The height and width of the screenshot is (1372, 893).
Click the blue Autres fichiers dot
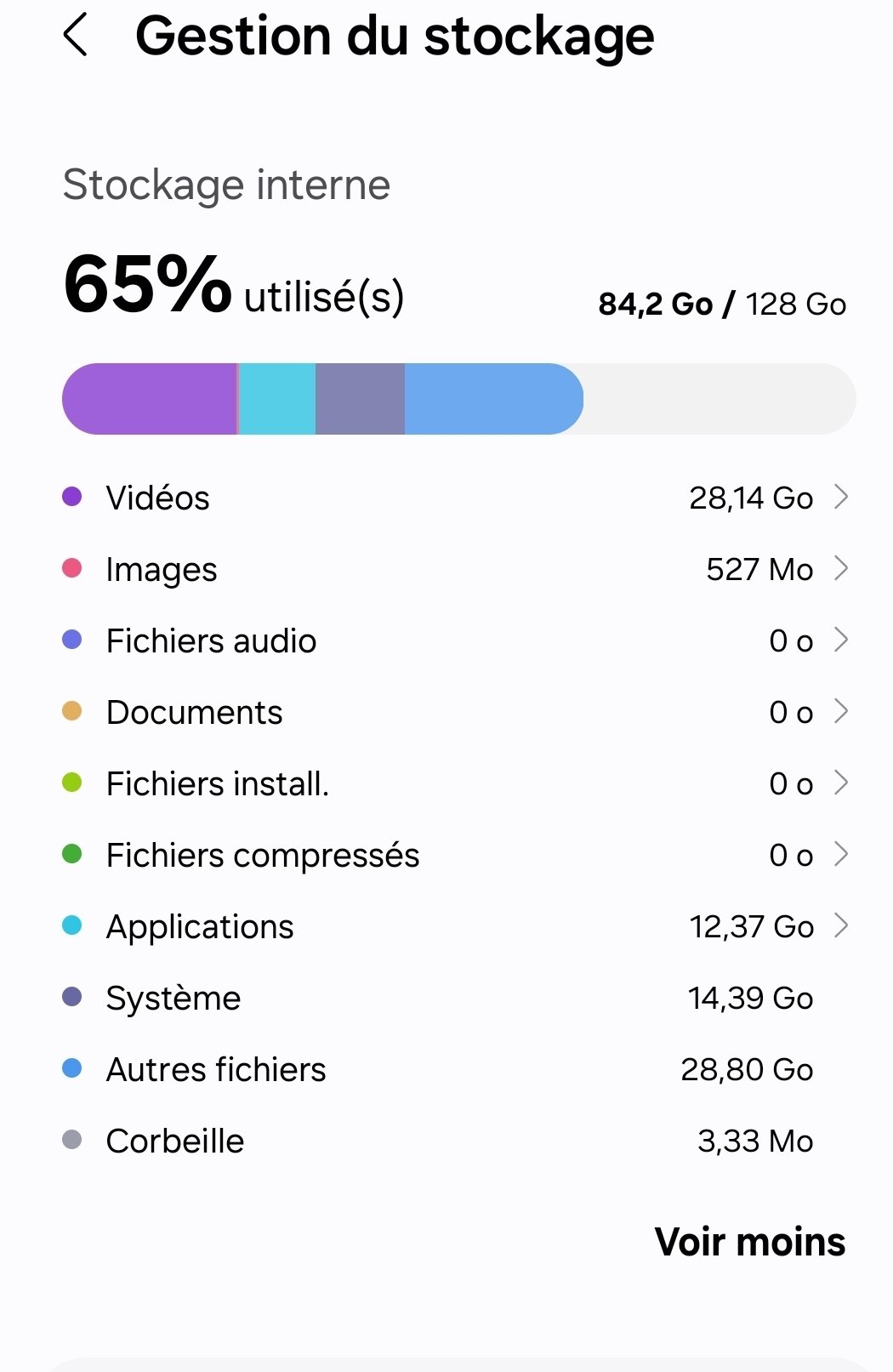[x=72, y=1068]
